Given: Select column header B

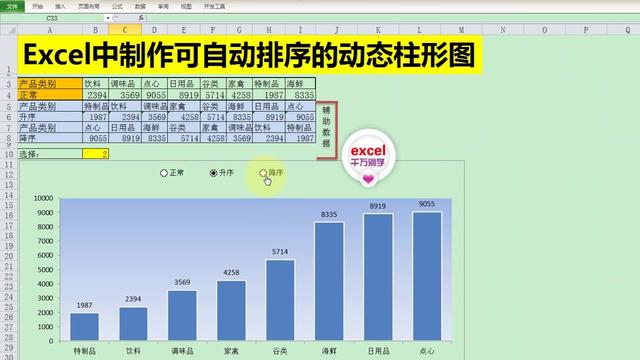Looking at the screenshot, I should (x=96, y=30).
